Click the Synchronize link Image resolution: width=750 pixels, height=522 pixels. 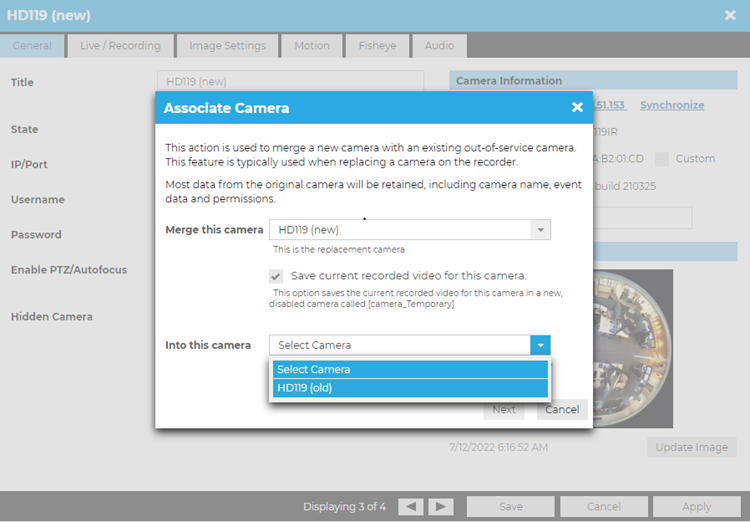click(672, 105)
